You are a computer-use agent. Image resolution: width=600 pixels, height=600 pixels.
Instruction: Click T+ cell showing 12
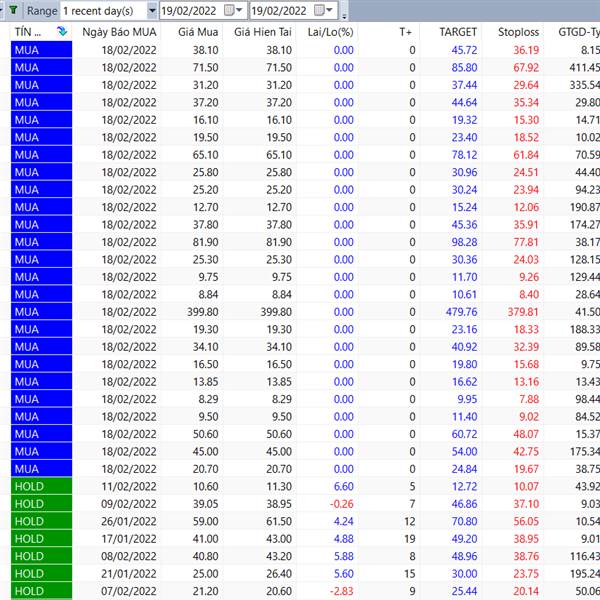(x=410, y=521)
